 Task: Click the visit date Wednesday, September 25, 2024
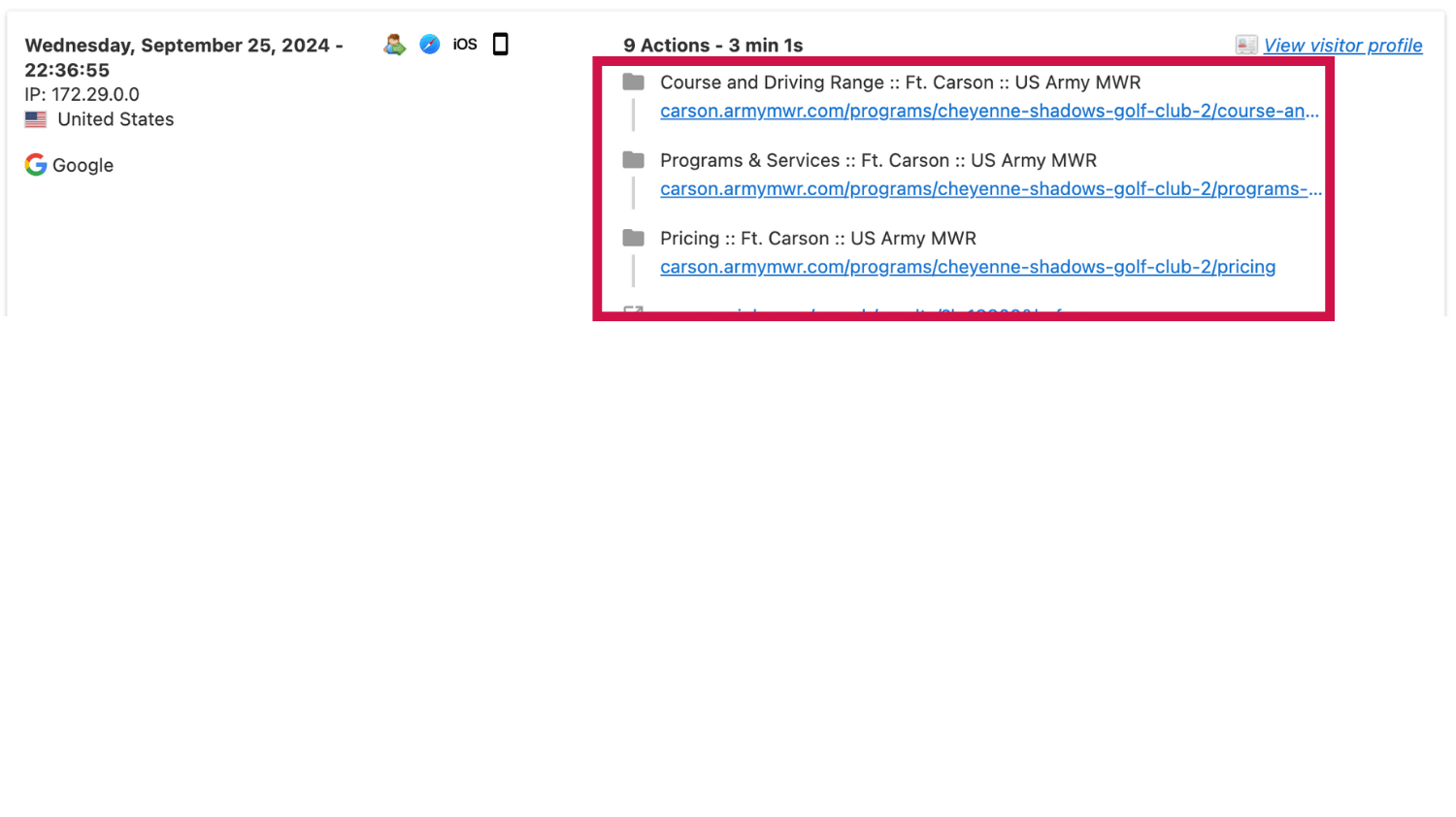click(x=183, y=57)
